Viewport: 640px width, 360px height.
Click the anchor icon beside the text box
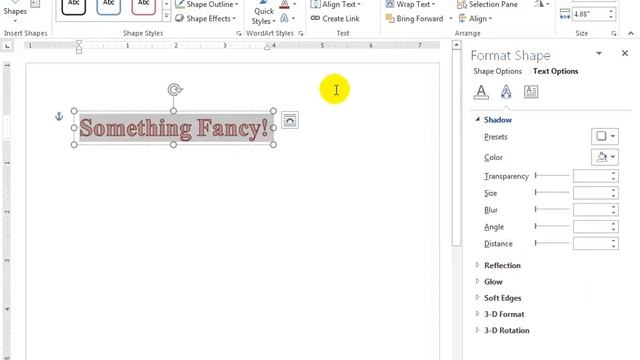59,116
